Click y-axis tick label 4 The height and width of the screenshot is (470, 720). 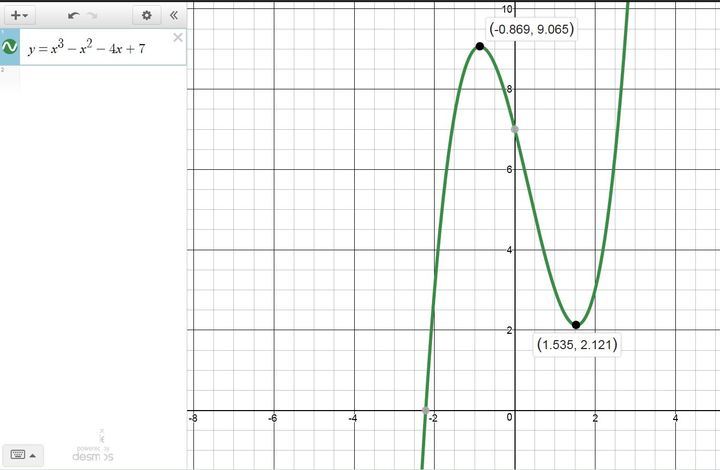click(x=507, y=250)
